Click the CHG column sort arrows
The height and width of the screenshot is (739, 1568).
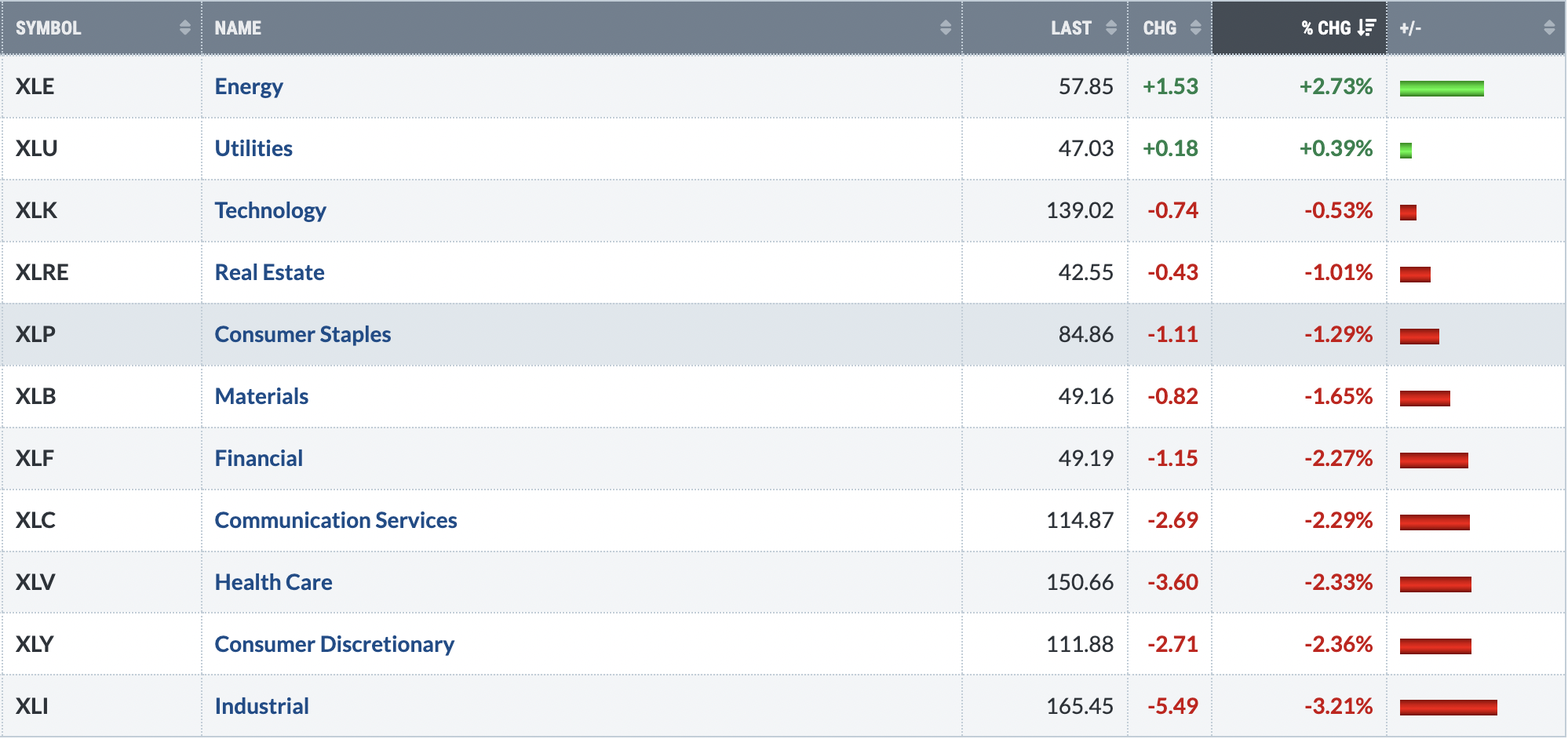coord(1195,28)
